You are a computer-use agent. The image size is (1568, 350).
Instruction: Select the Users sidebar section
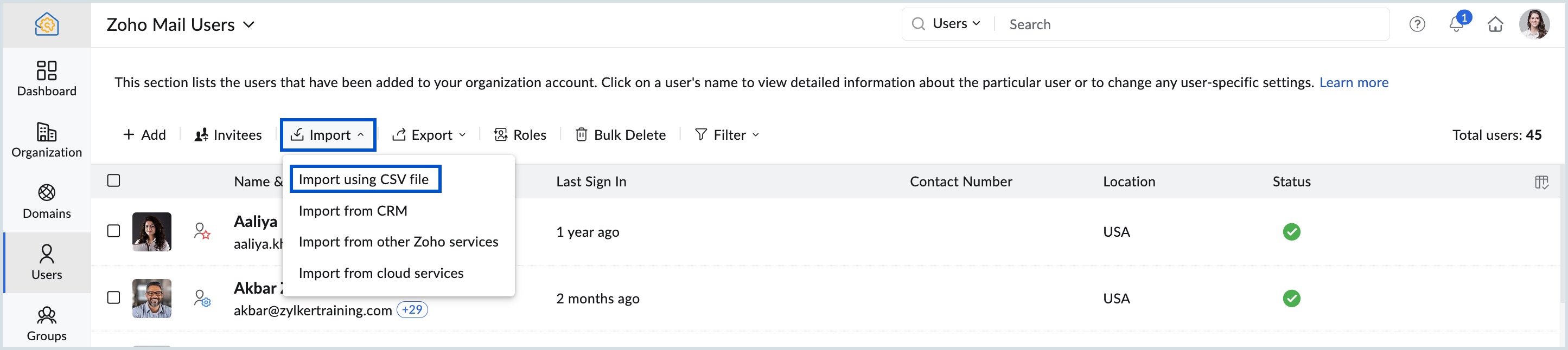click(47, 262)
